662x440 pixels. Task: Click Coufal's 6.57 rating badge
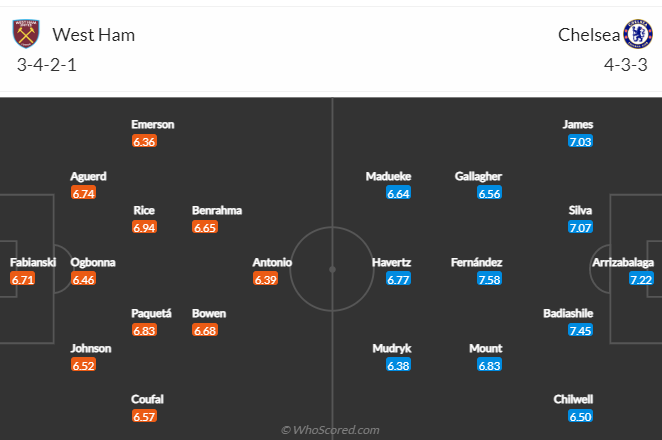pyautogui.click(x=144, y=416)
